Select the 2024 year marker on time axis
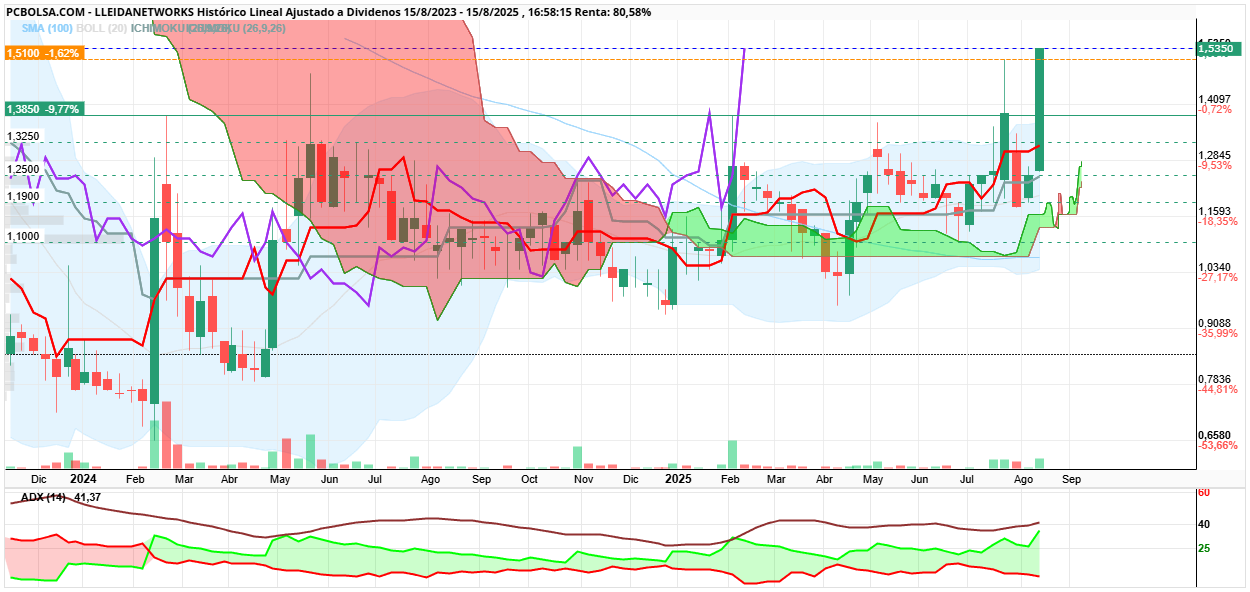Screen dimensions: 1250x592 82,479
